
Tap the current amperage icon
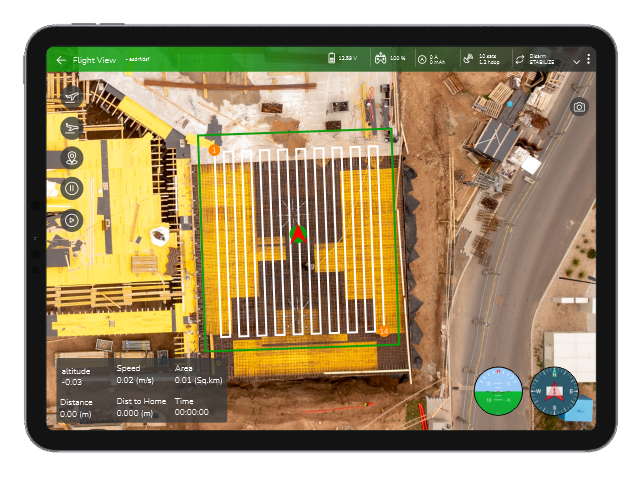422,59
